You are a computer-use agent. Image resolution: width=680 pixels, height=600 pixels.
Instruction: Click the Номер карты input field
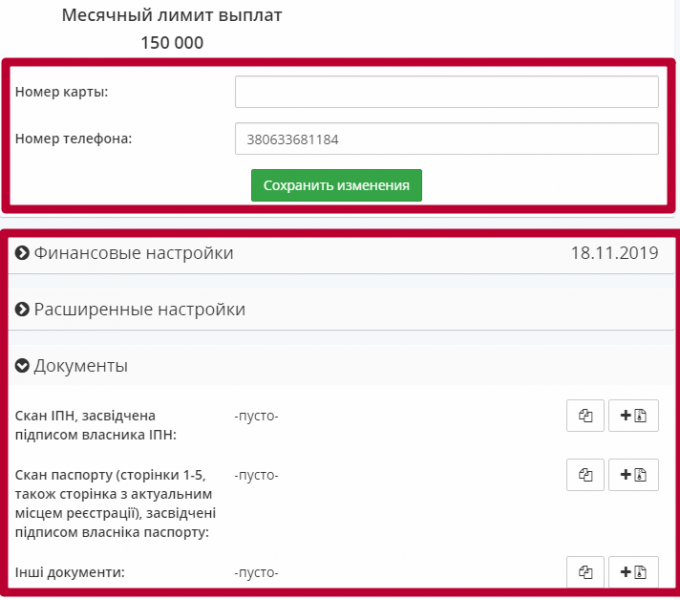(447, 92)
